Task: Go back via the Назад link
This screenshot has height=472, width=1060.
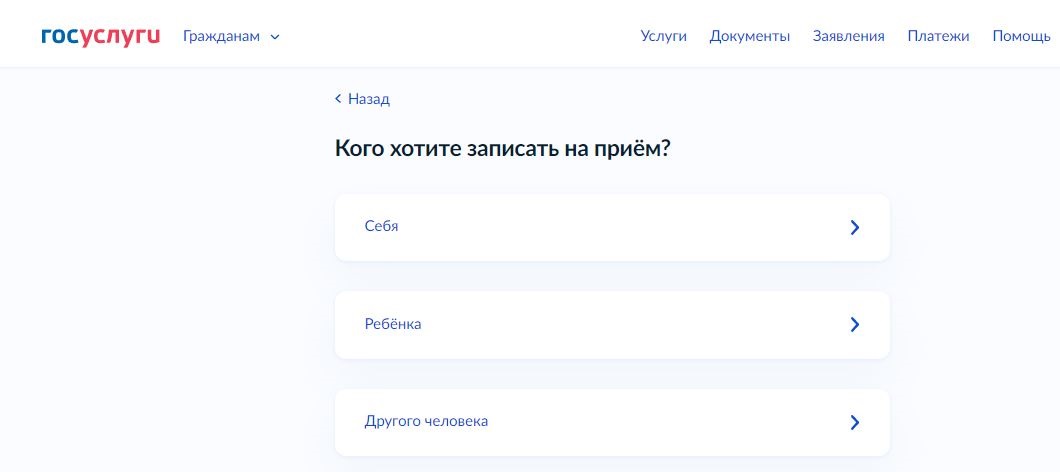Action: [362, 99]
